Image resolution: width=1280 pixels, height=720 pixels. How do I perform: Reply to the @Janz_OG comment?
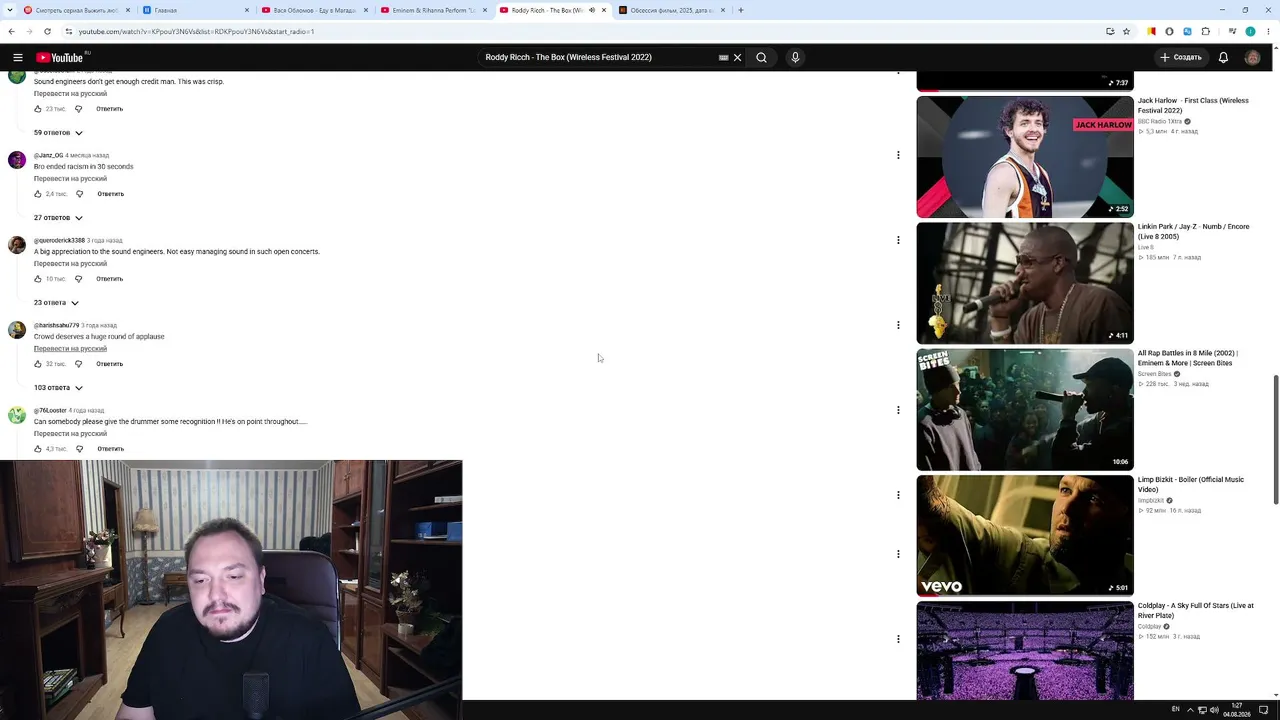tap(110, 194)
